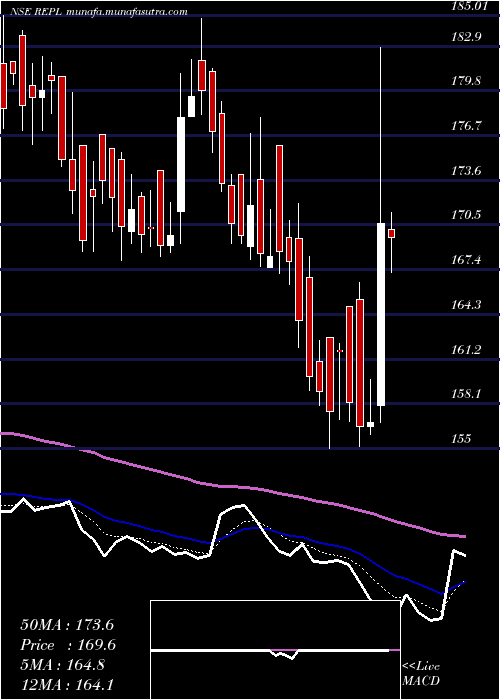Click the 179.8 price axis label
500x700 pixels.
[x=466, y=81]
